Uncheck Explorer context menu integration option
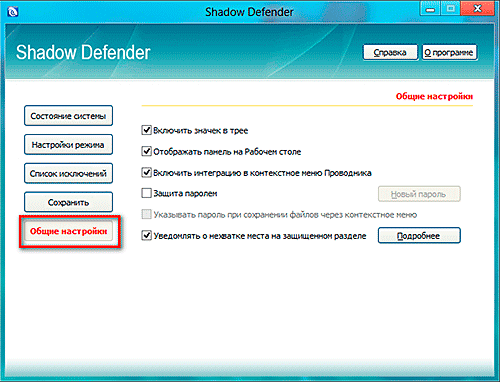The image size is (500, 382). click(146, 172)
